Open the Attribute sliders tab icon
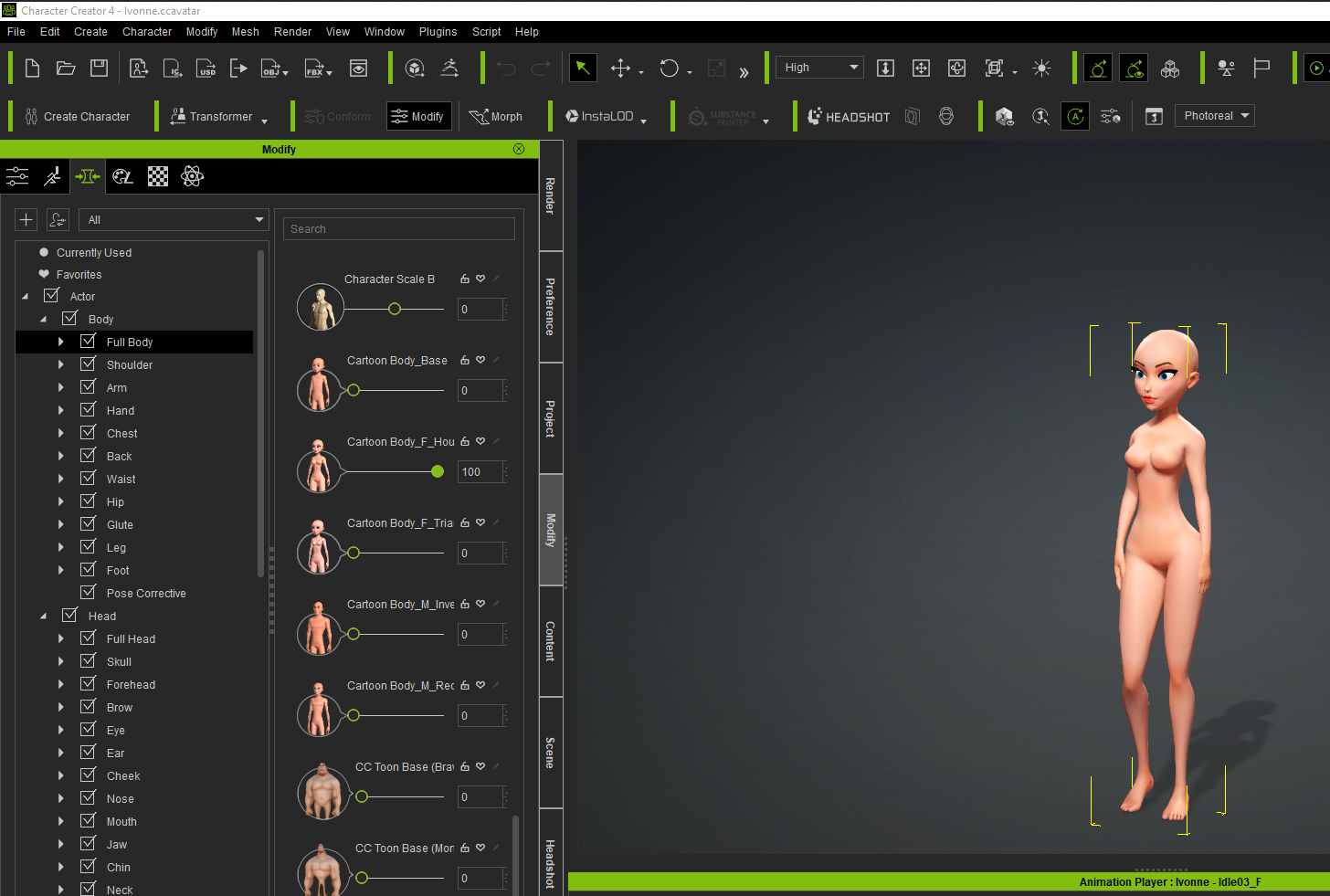Screen dimensions: 1330x896 17,176
